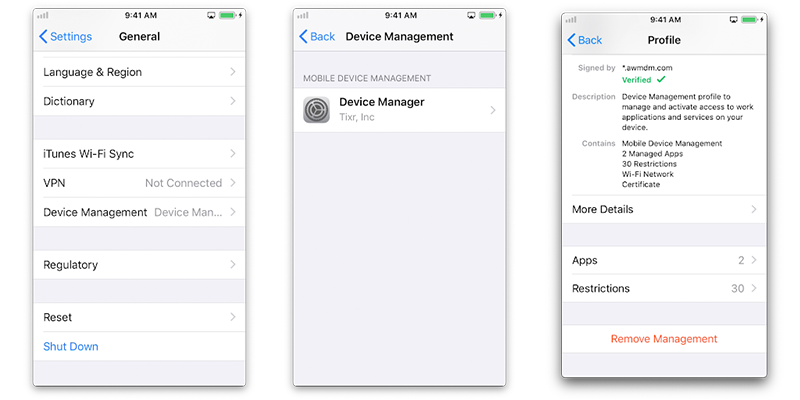Open Regulatory row

[x=139, y=265]
